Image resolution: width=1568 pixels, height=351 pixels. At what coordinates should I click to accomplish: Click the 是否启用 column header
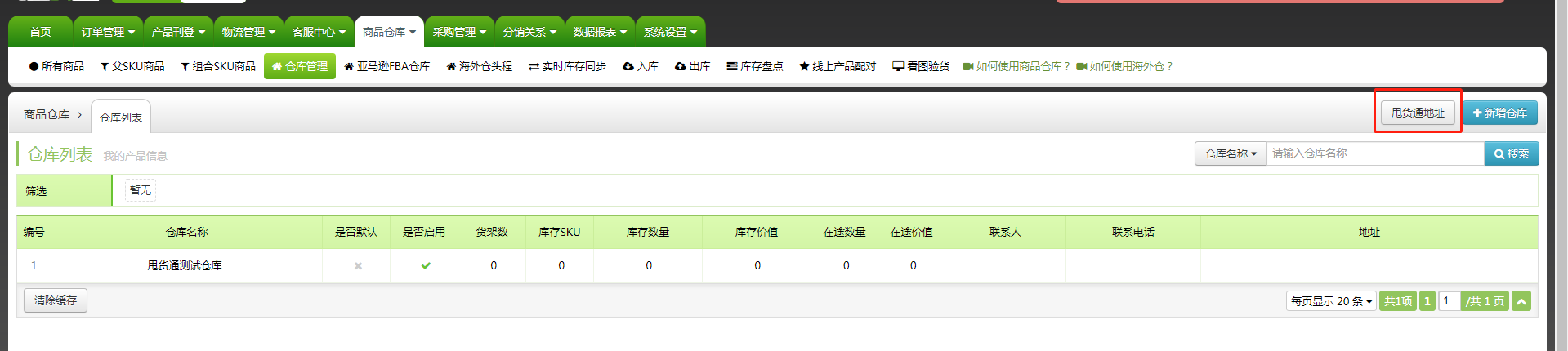[424, 233]
